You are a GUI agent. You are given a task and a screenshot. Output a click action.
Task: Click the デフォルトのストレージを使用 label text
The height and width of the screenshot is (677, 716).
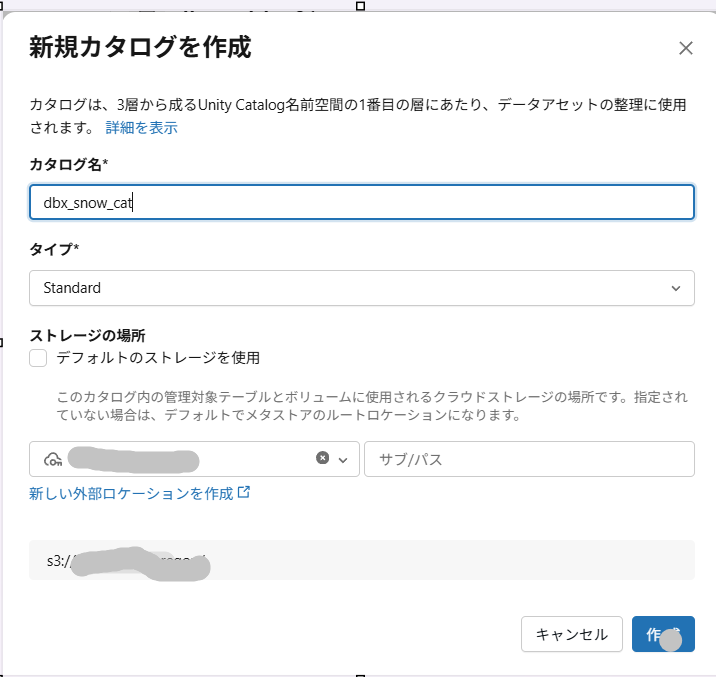[x=158, y=358]
